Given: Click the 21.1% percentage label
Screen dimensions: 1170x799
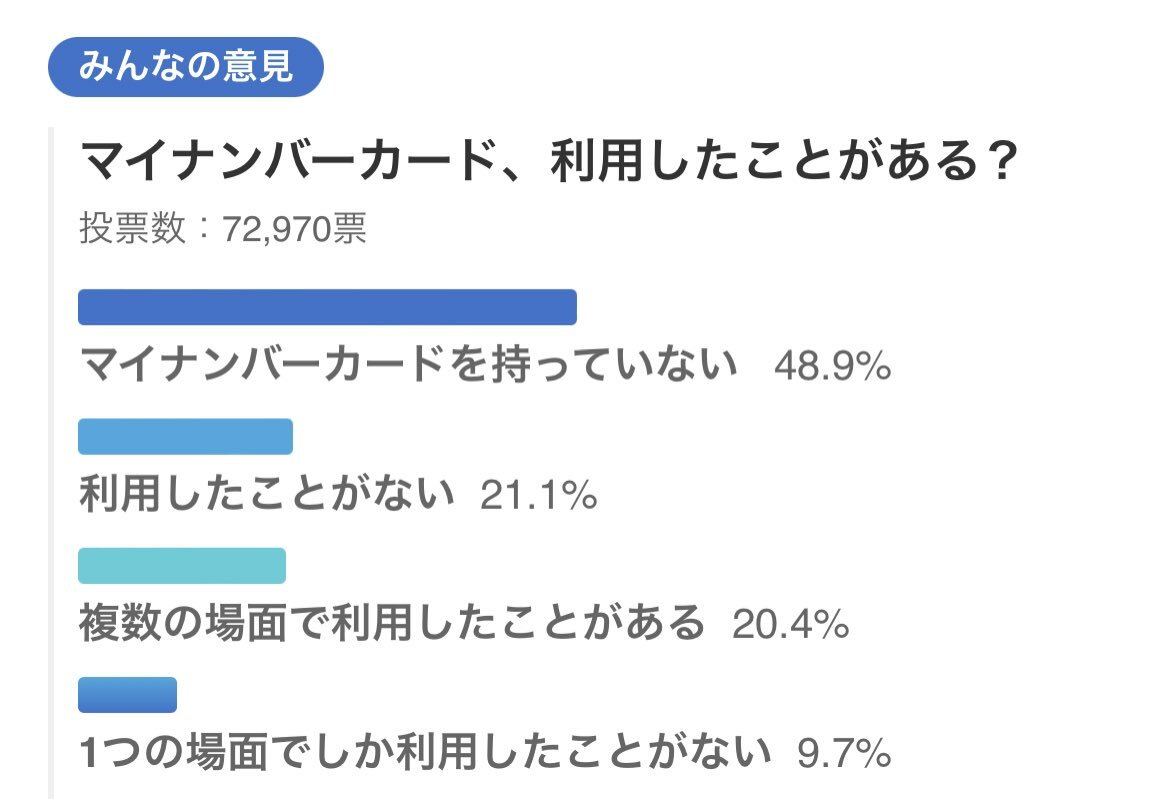Looking at the screenshot, I should 539,495.
